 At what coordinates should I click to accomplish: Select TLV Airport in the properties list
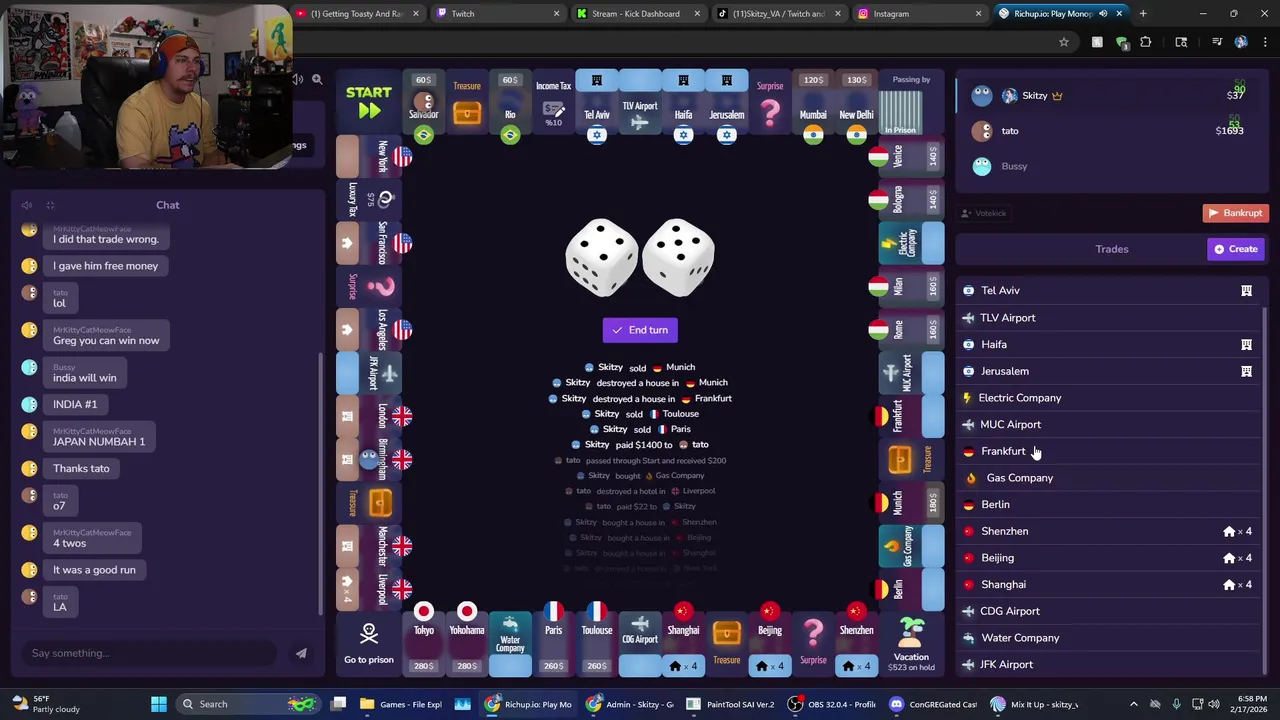(x=1107, y=318)
